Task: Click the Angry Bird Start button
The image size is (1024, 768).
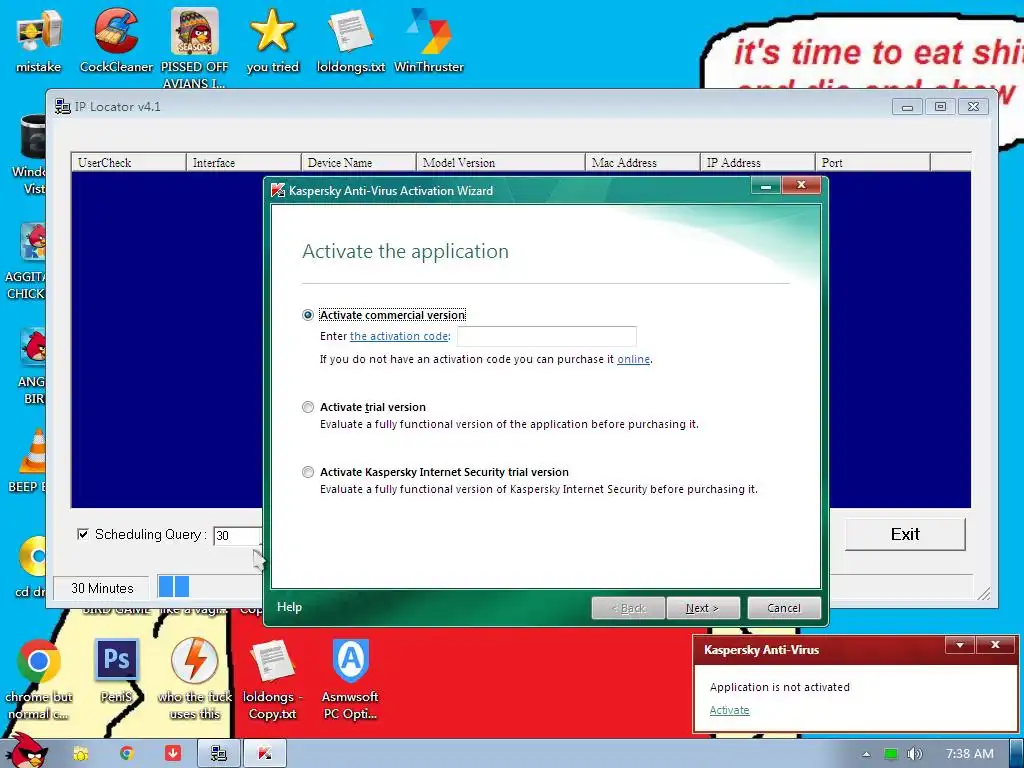Action: coord(26,751)
